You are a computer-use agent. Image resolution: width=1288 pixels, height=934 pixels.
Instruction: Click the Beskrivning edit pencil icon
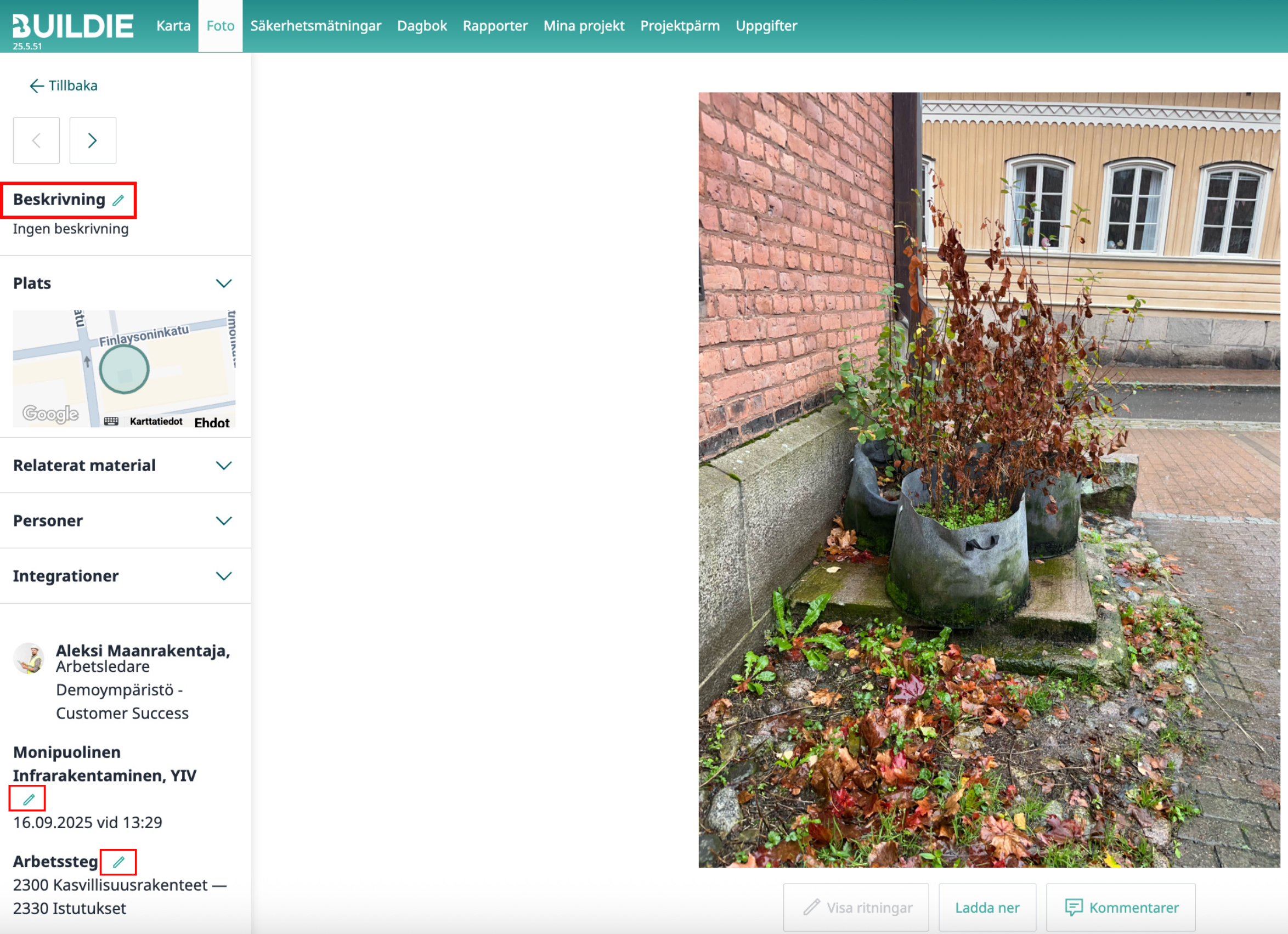(x=118, y=200)
